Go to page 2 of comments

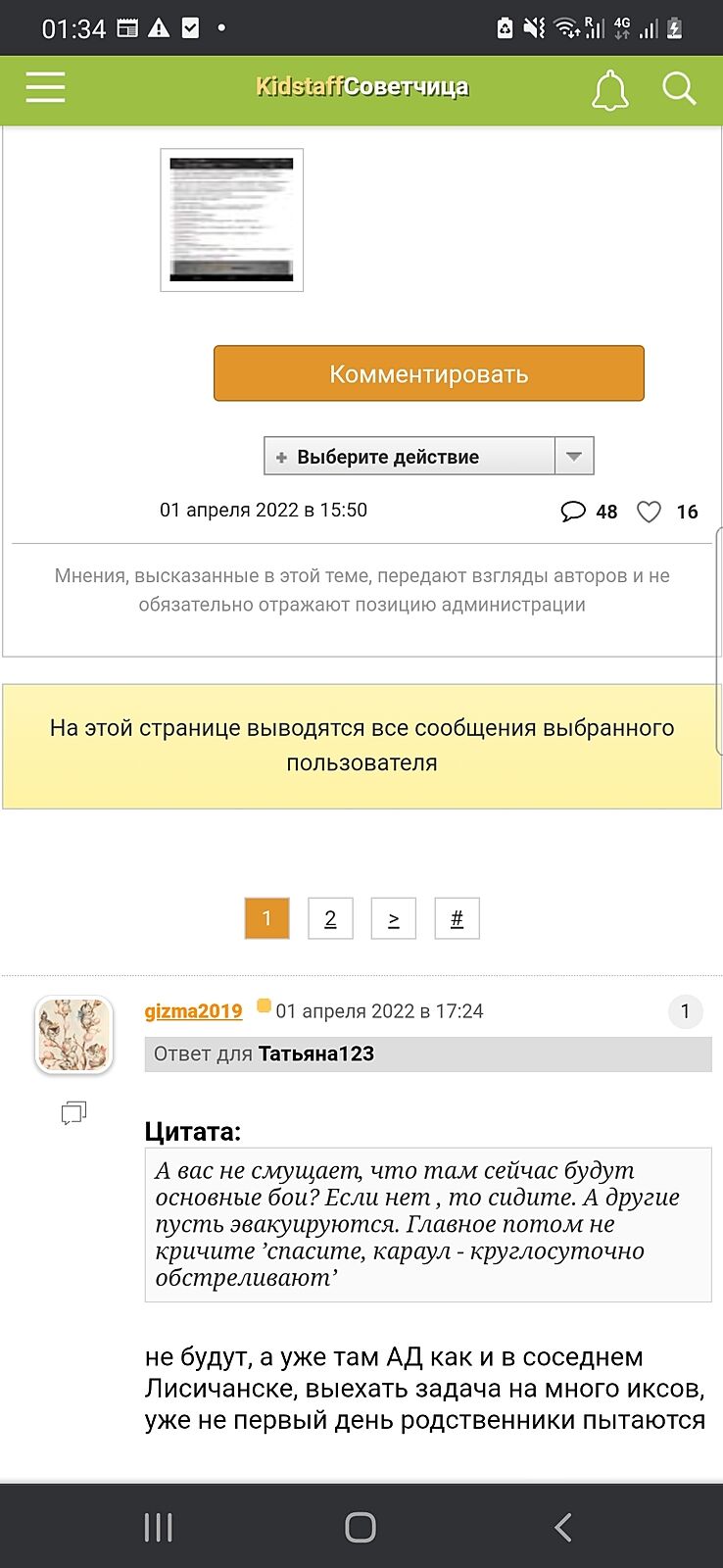click(x=330, y=919)
